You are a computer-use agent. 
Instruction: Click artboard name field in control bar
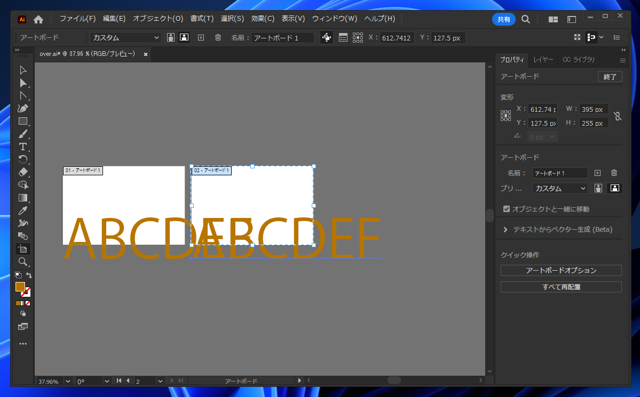282,38
